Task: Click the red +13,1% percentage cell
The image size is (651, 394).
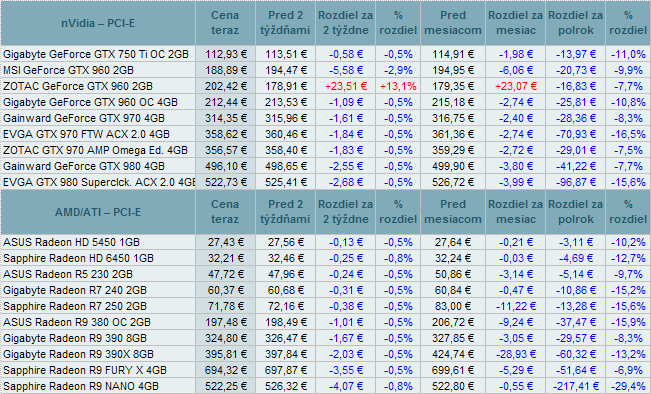Action: [x=398, y=86]
